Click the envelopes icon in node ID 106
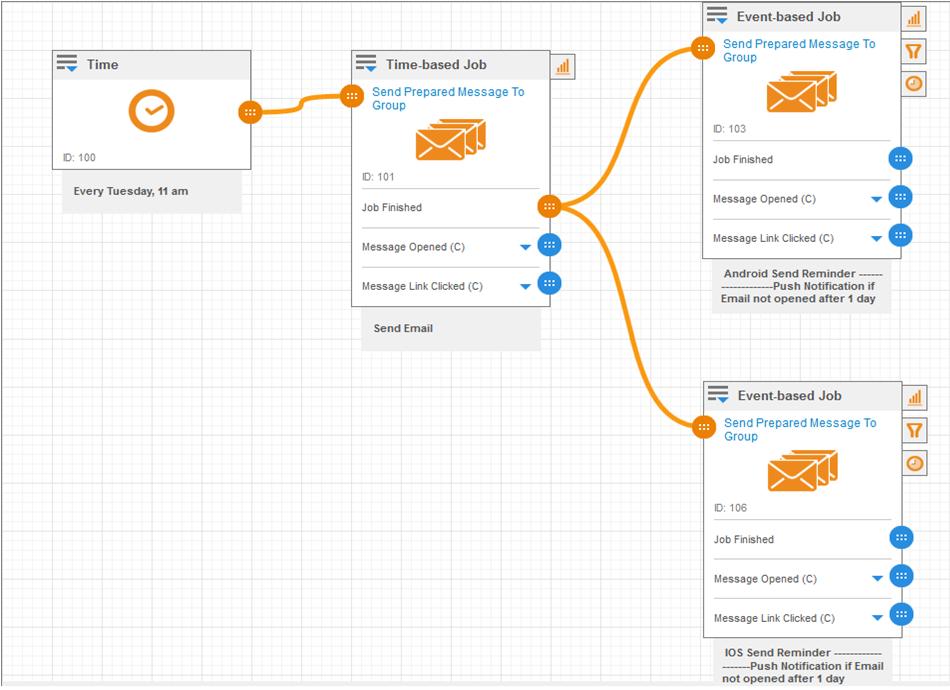The width and height of the screenshot is (950, 690). (x=803, y=471)
